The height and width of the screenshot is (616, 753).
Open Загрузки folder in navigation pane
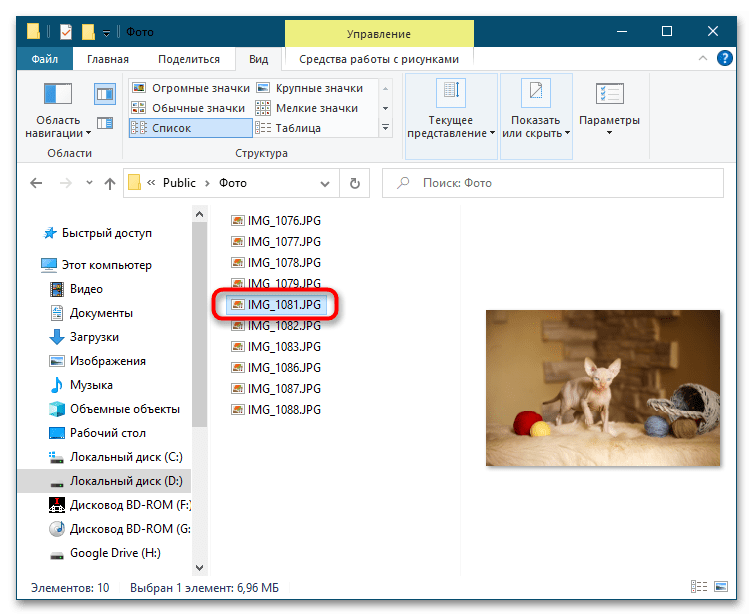point(85,337)
